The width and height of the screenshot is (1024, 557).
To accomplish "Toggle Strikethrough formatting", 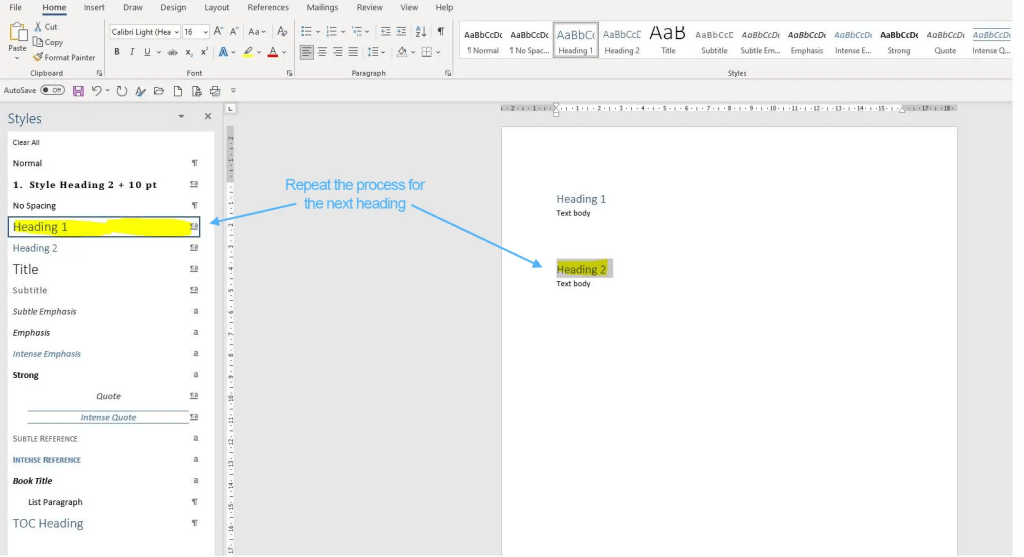I will pos(172,52).
